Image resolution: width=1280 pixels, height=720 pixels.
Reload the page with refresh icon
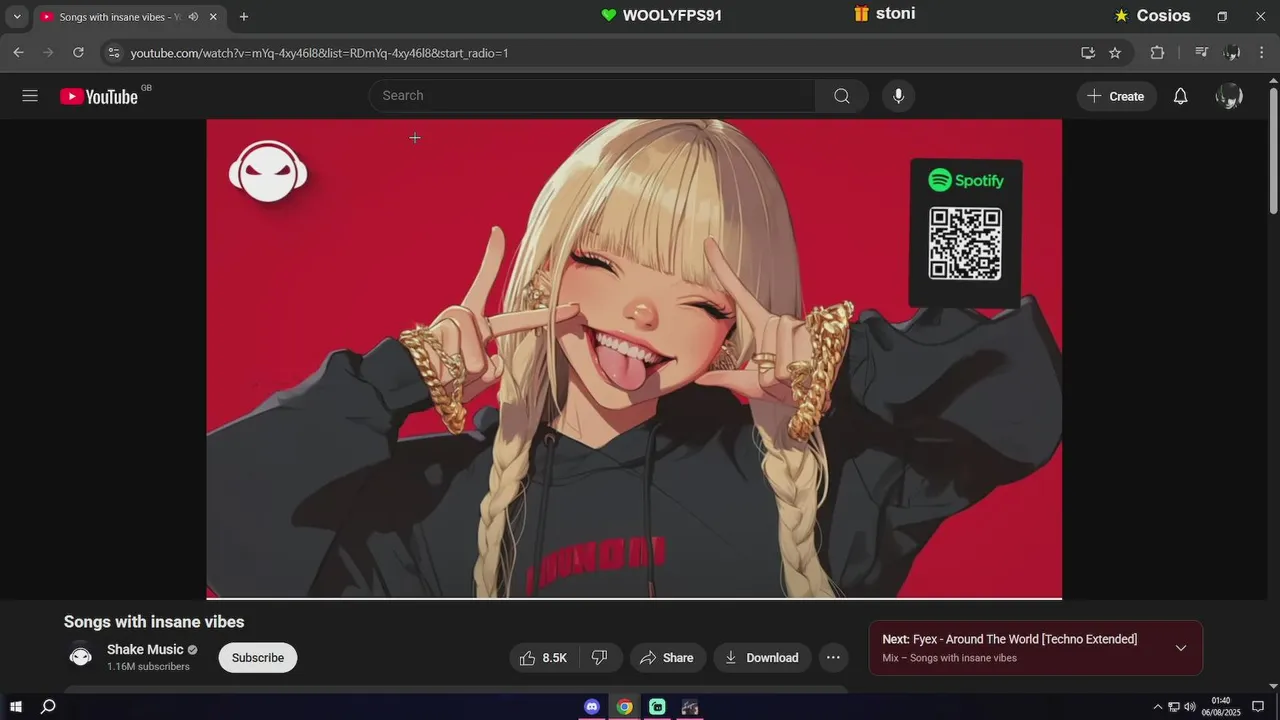(78, 53)
